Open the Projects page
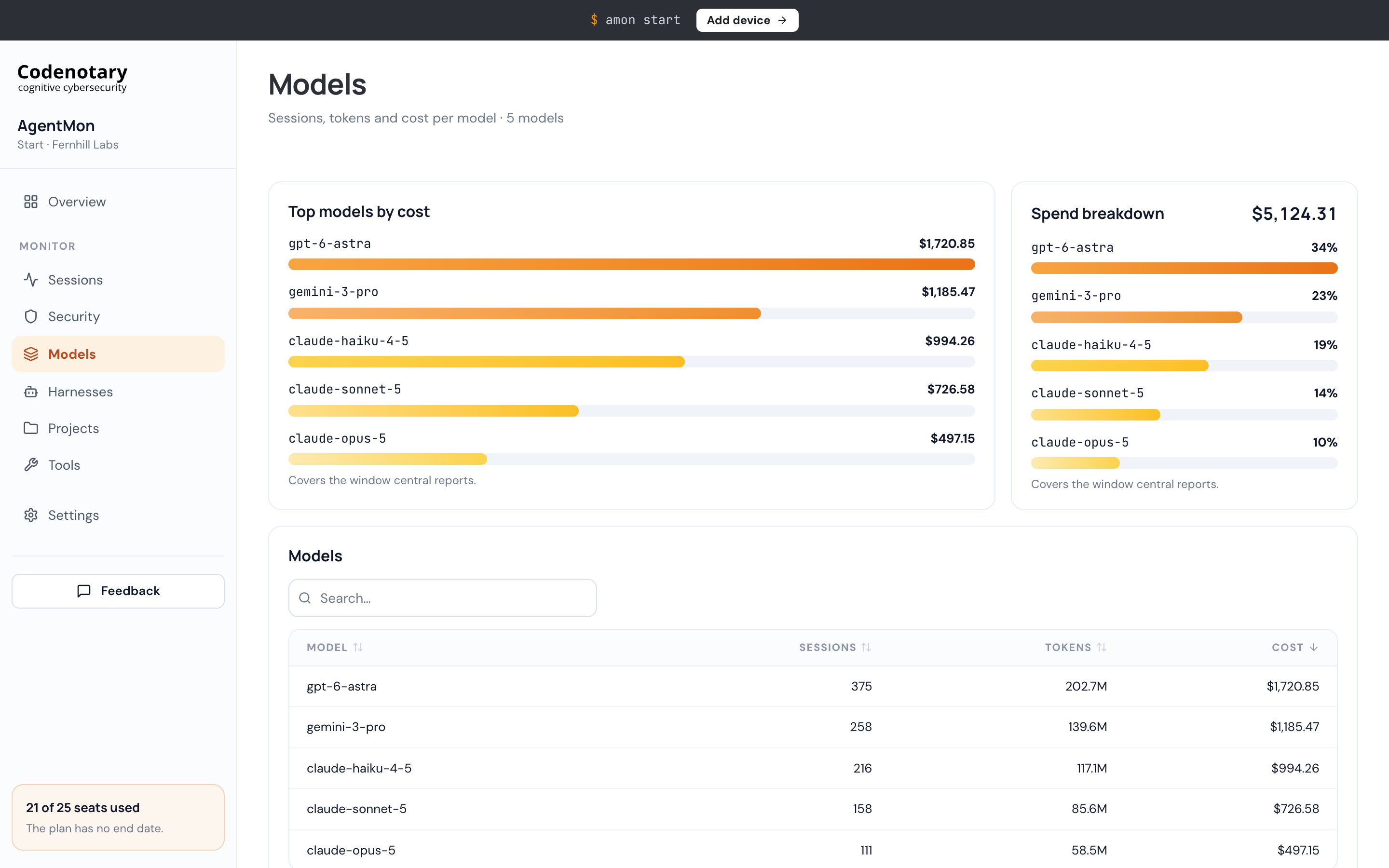Image resolution: width=1389 pixels, height=868 pixels. point(118,428)
